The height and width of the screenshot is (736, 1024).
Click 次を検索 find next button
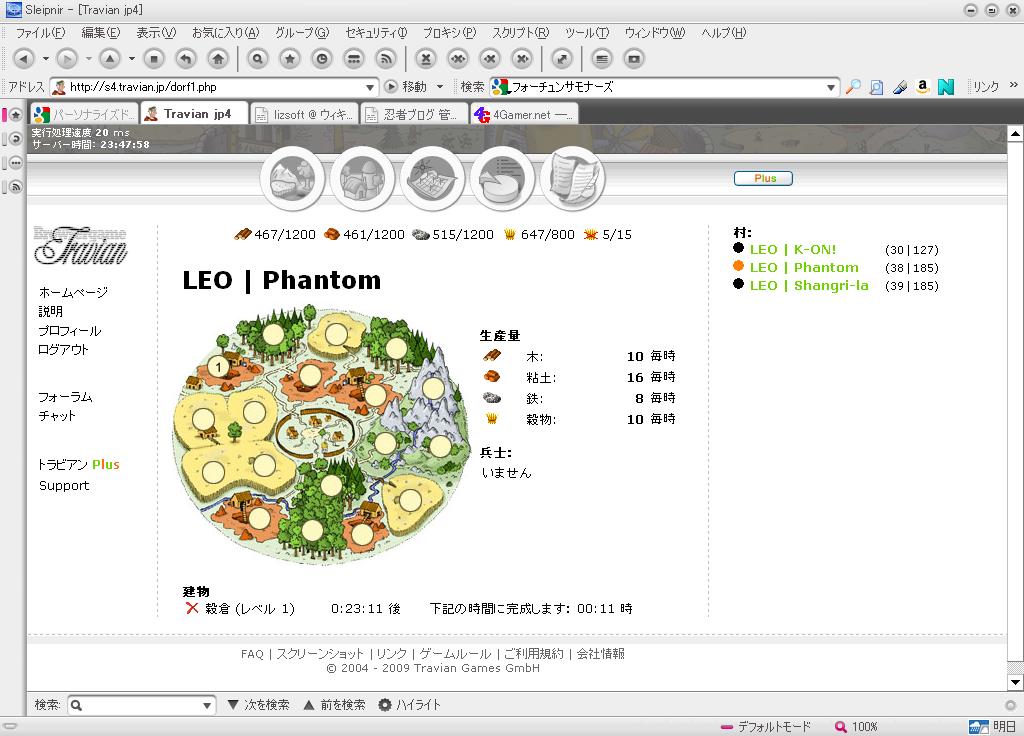click(259, 705)
